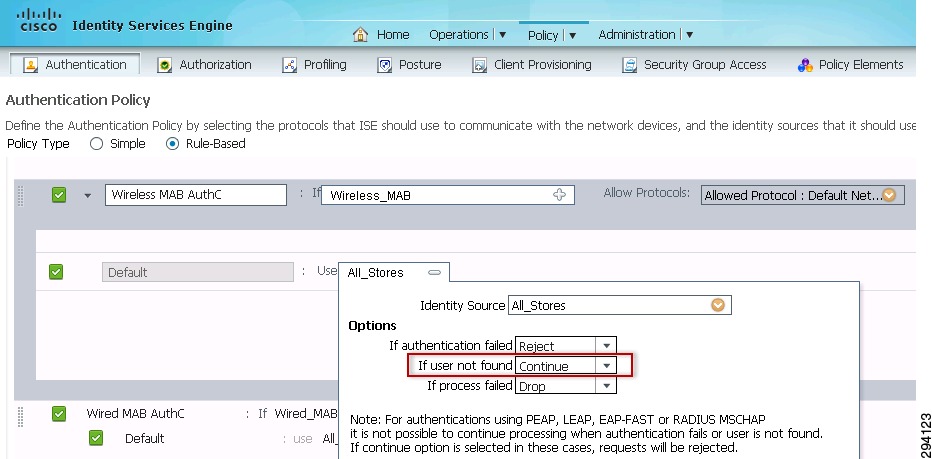Click the plus icon in Wireless_MAB condition
The height and width of the screenshot is (459, 932).
tap(559, 194)
